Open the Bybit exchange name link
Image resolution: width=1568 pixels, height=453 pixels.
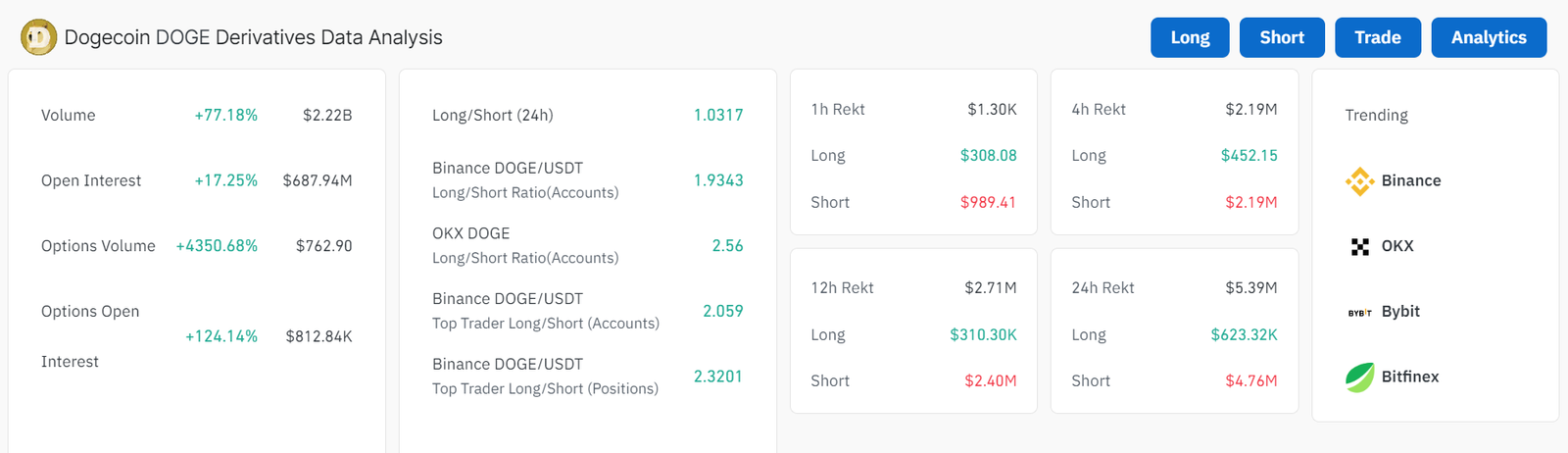coord(1400,312)
